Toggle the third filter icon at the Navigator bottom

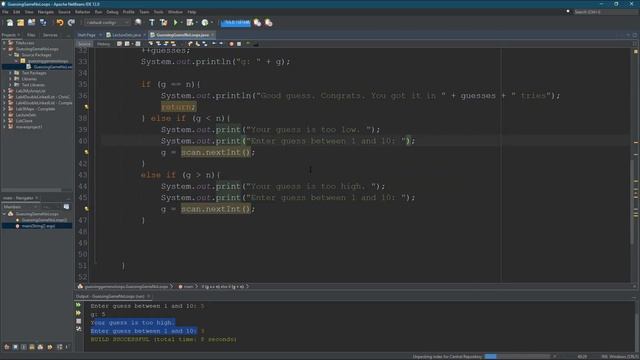(23, 347)
